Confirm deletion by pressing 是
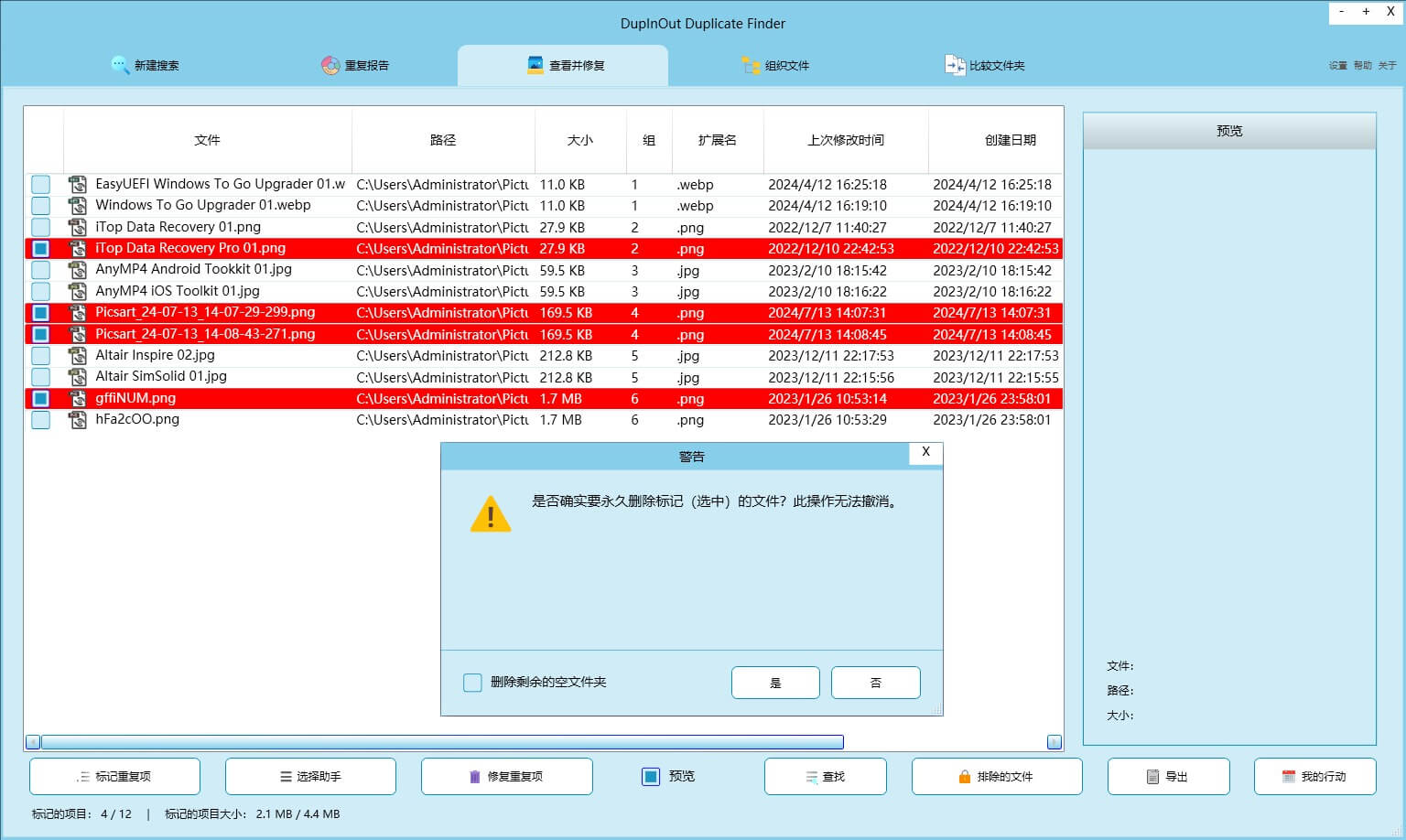 tap(775, 683)
